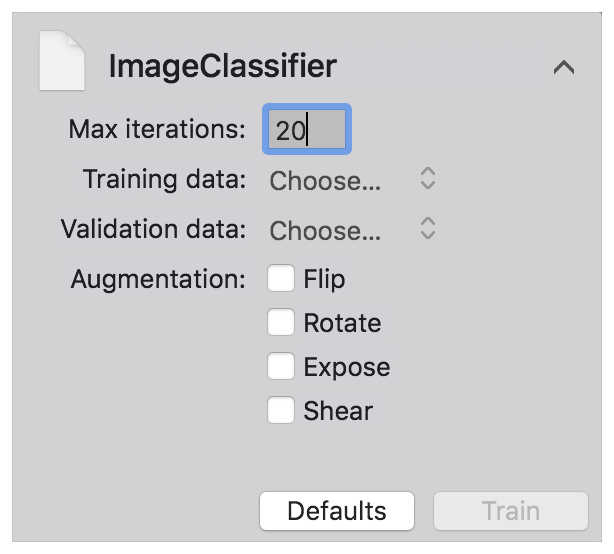Viewport: 614px width, 554px height.
Task: Click the "Augmentation:" label
Action: (x=158, y=279)
